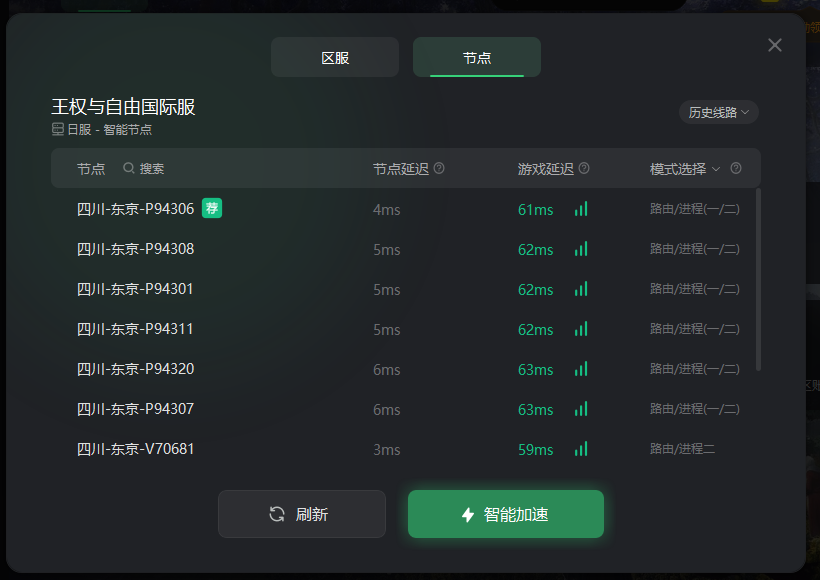Click the node list vertical scrollbar
Screen dimensions: 820x580
click(x=758, y=280)
